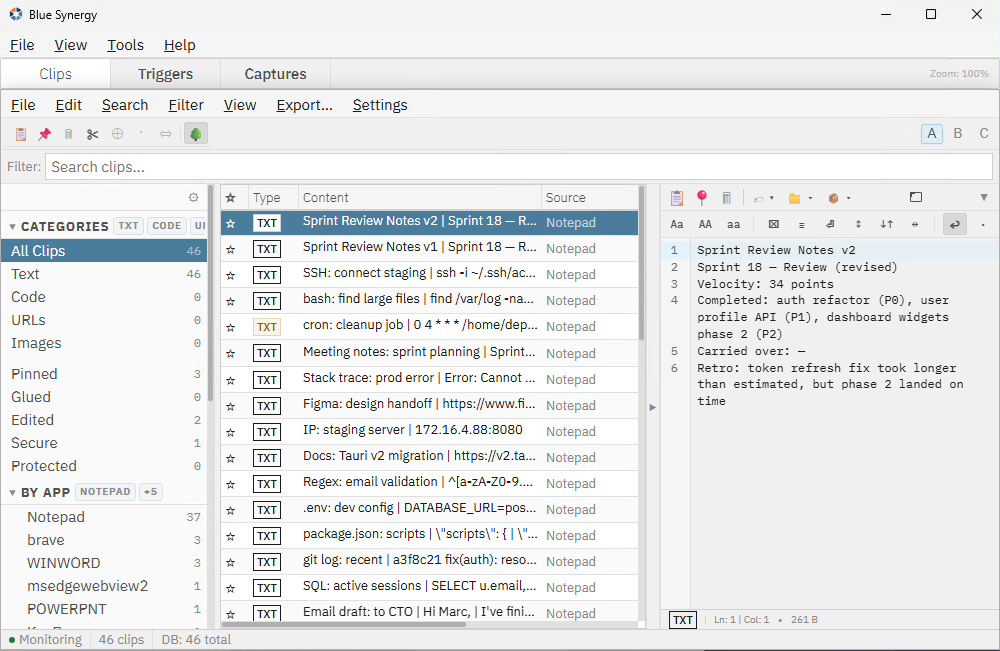The height and width of the screenshot is (651, 1000).
Task: Pin the selected clip with the pushpin icon
Action: [44, 133]
